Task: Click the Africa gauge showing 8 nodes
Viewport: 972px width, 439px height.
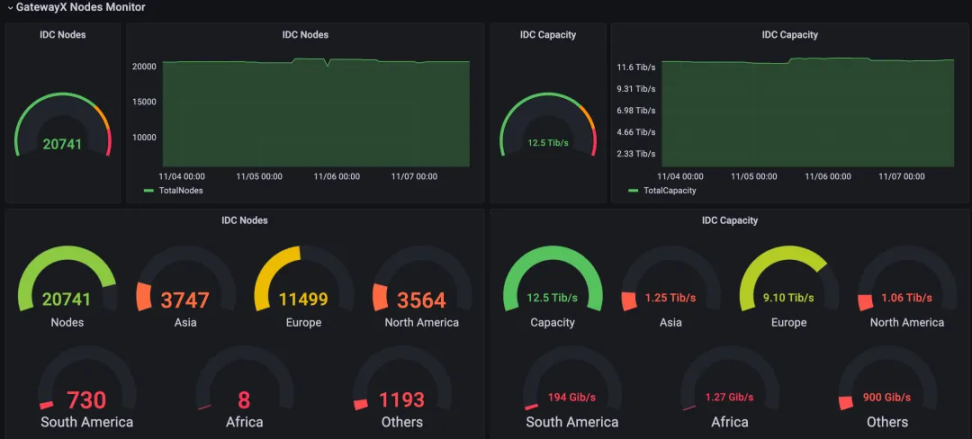Action: [244, 388]
